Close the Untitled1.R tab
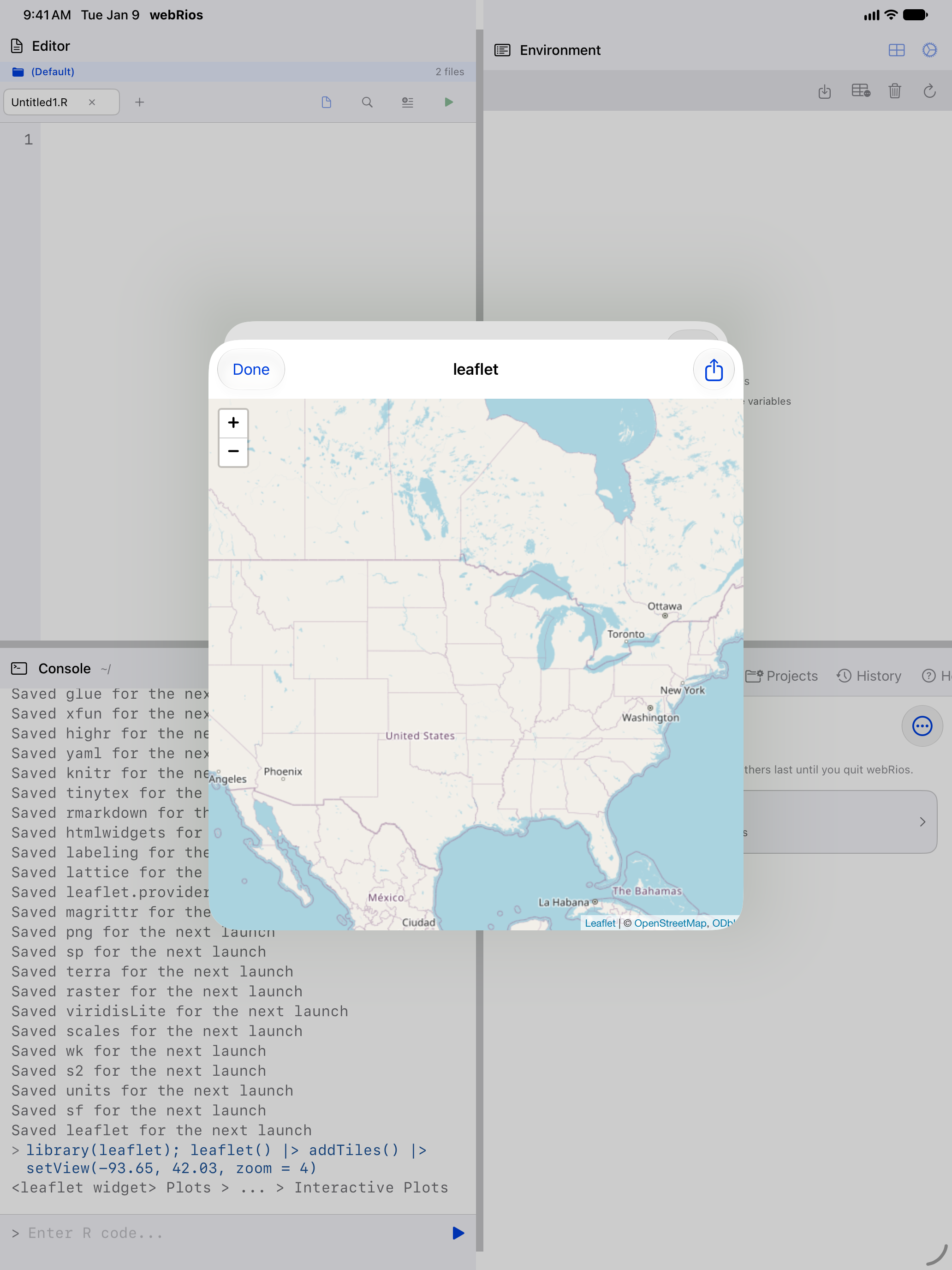 tap(92, 102)
